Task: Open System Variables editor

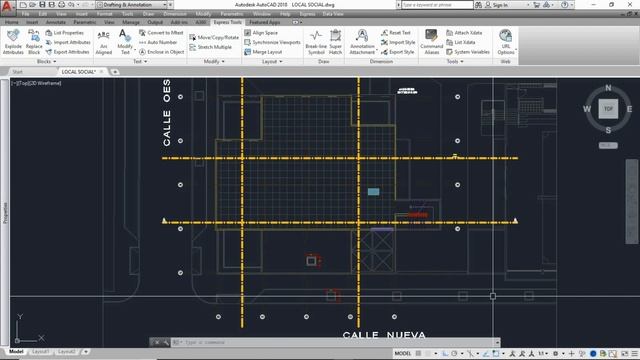Action: [468, 52]
